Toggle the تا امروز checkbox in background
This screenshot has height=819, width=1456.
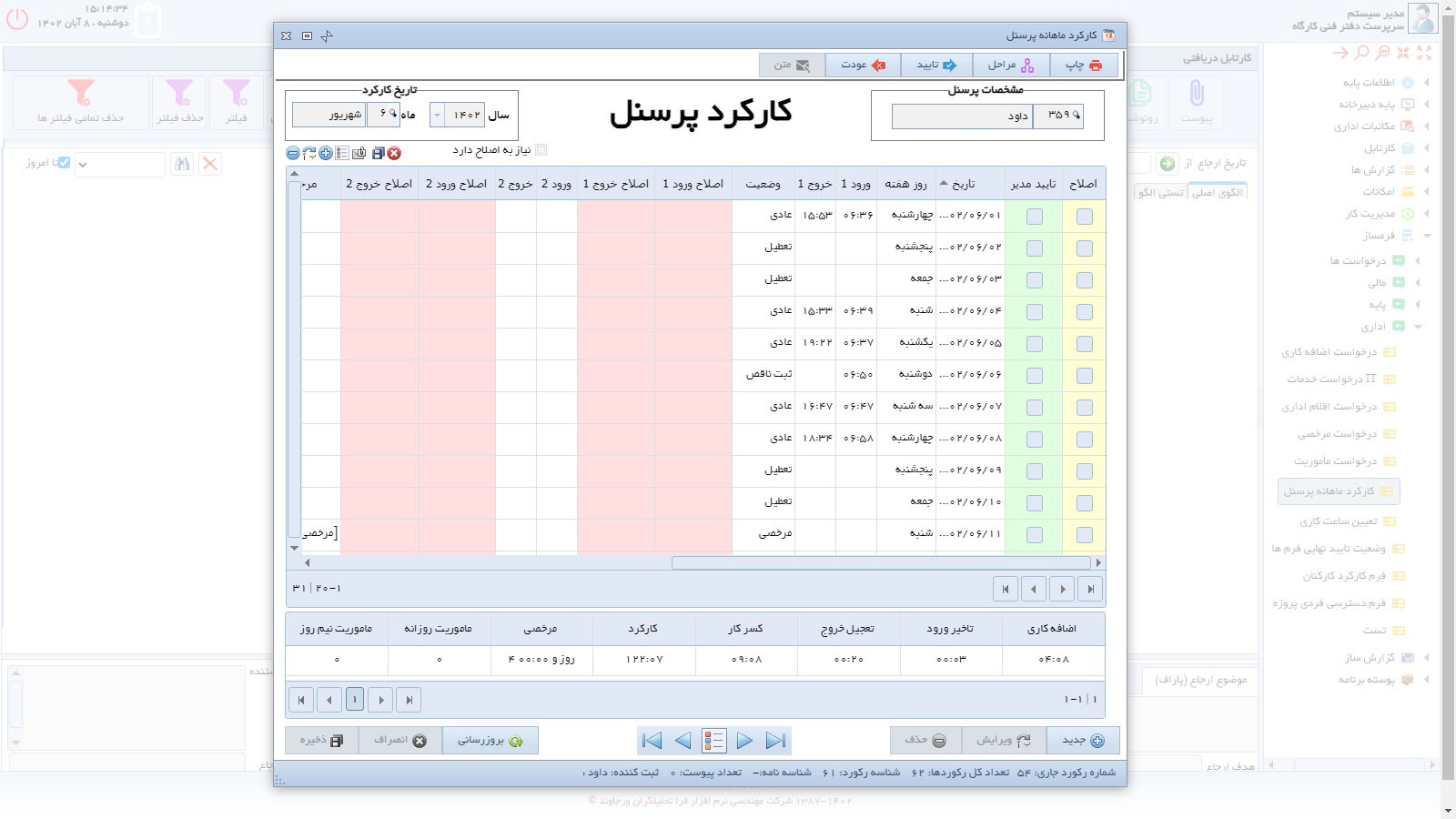pyautogui.click(x=64, y=163)
